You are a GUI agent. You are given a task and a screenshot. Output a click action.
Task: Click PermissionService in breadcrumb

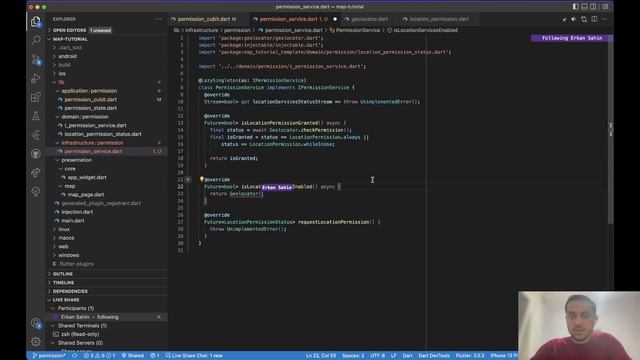click(x=355, y=30)
